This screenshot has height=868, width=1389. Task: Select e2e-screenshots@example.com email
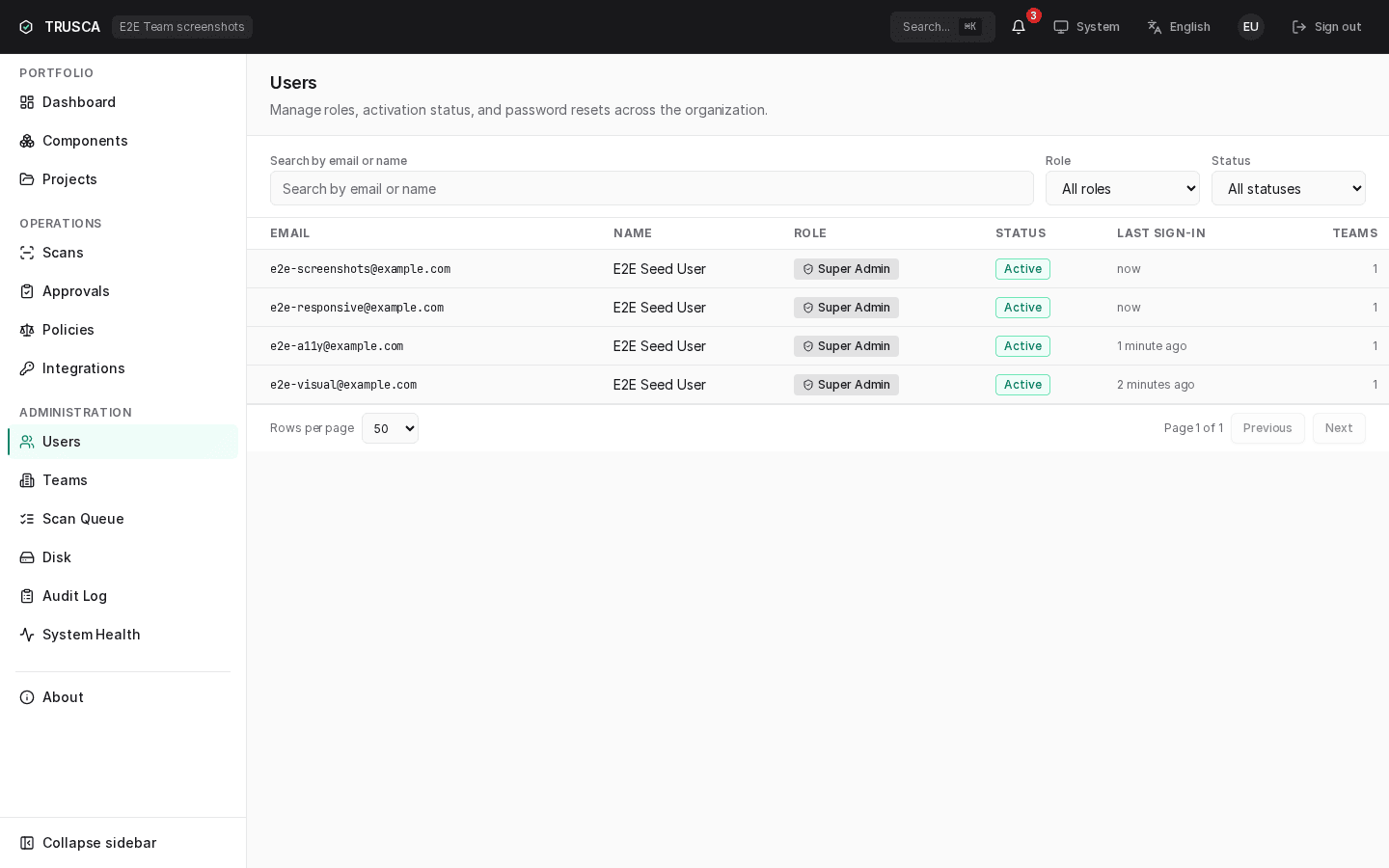click(360, 269)
